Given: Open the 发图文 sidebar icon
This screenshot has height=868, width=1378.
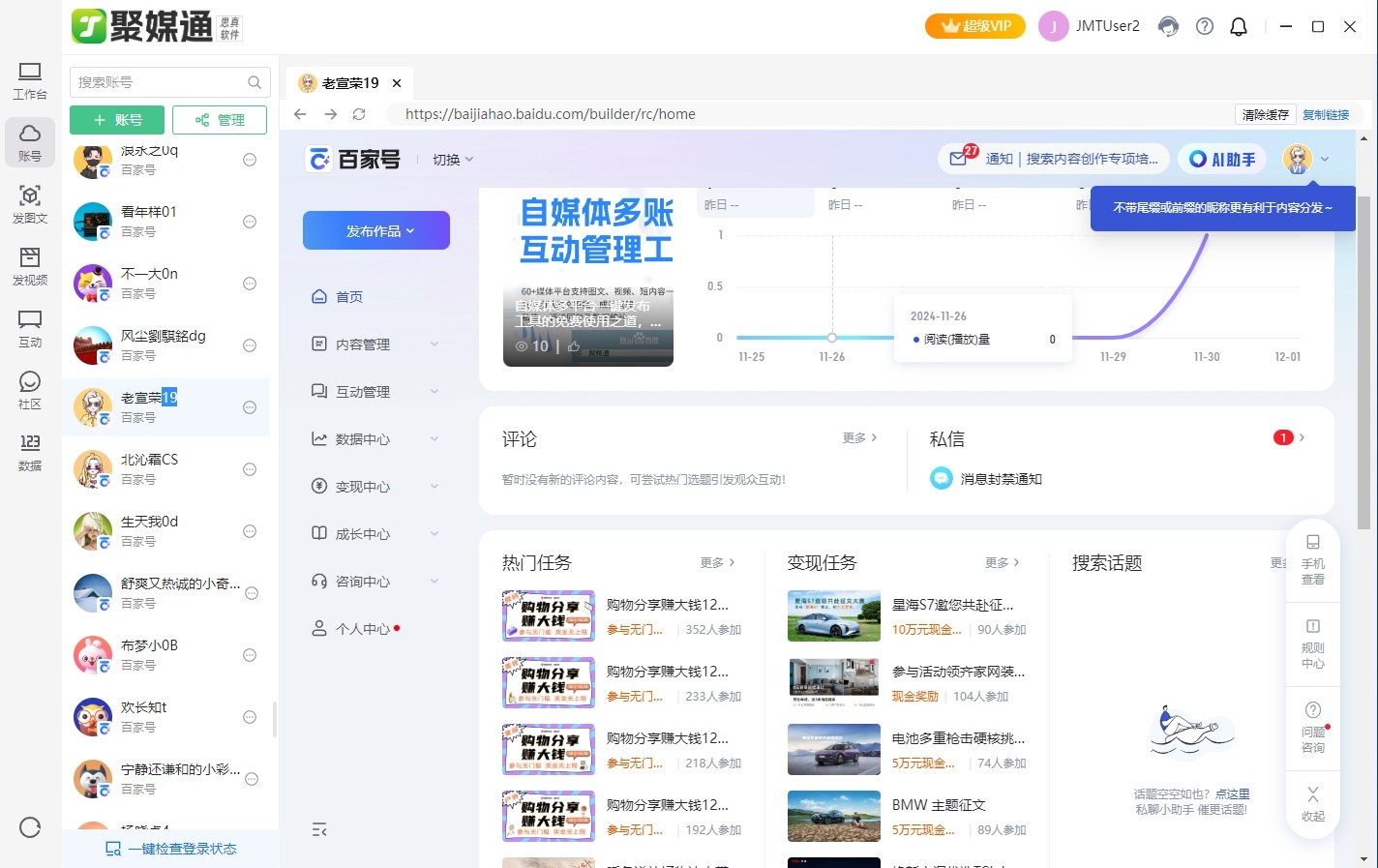Looking at the screenshot, I should point(30,203).
